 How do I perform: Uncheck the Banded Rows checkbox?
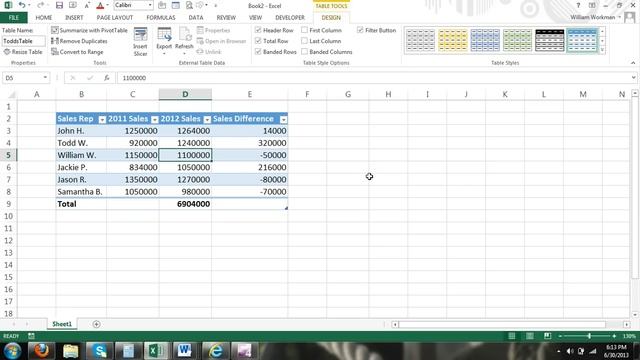[x=258, y=51]
